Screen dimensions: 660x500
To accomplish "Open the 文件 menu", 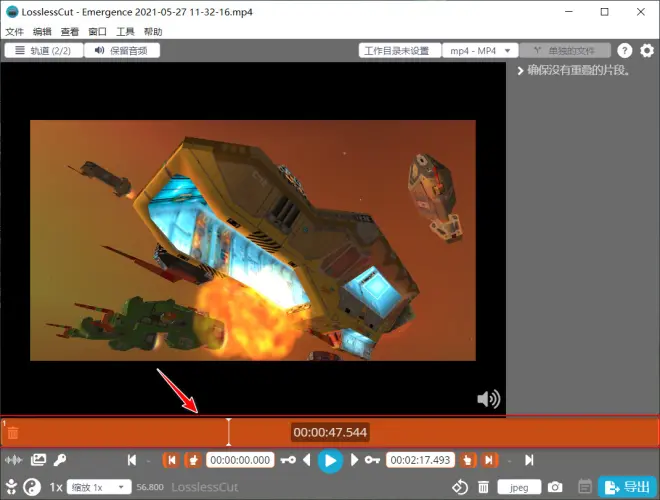I will [14, 32].
